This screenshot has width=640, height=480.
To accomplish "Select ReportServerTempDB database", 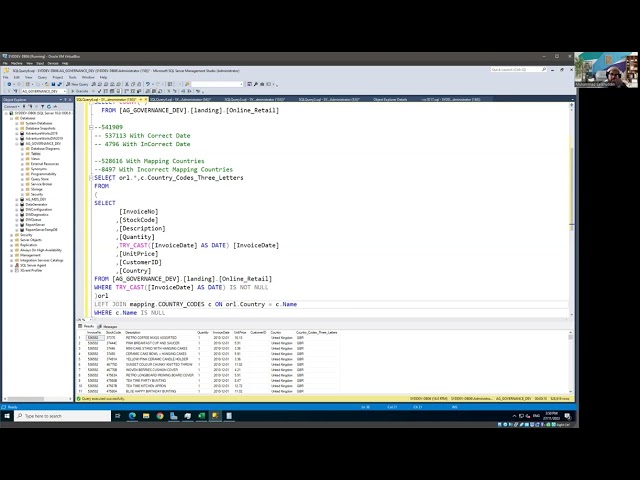I will pyautogui.click(x=41, y=230).
